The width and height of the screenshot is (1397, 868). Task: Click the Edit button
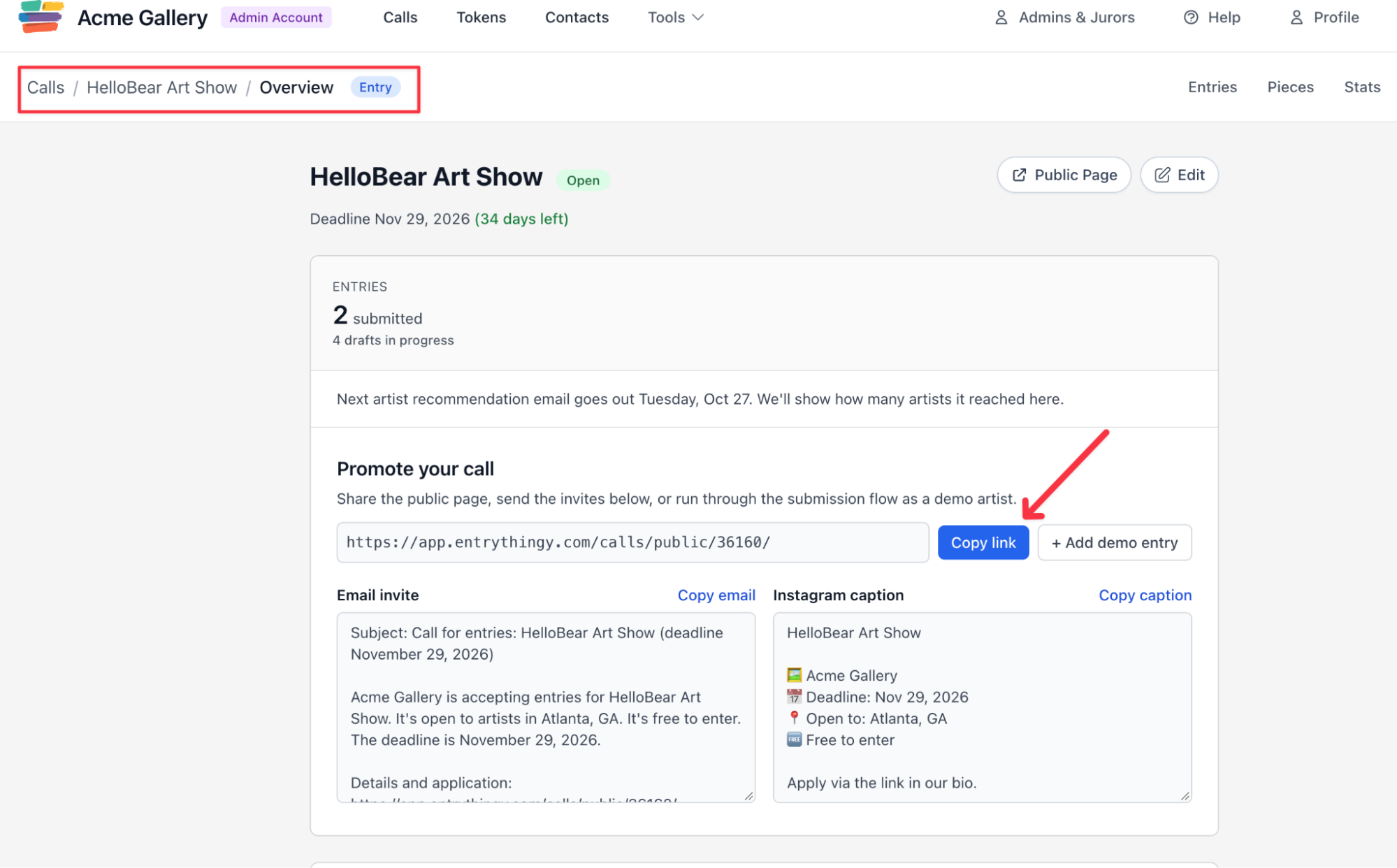coord(1179,175)
